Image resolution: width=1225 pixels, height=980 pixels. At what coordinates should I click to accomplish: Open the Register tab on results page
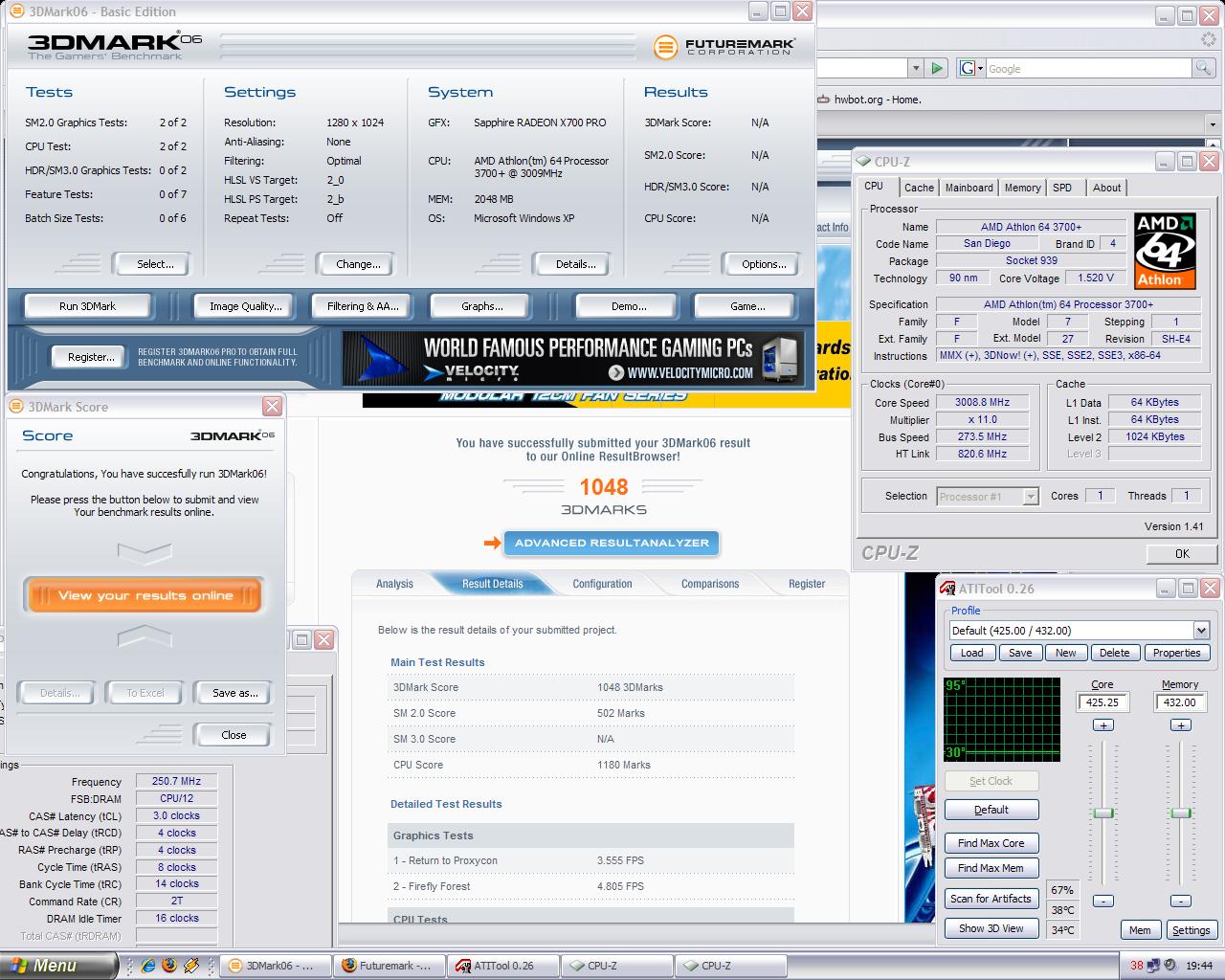click(807, 584)
